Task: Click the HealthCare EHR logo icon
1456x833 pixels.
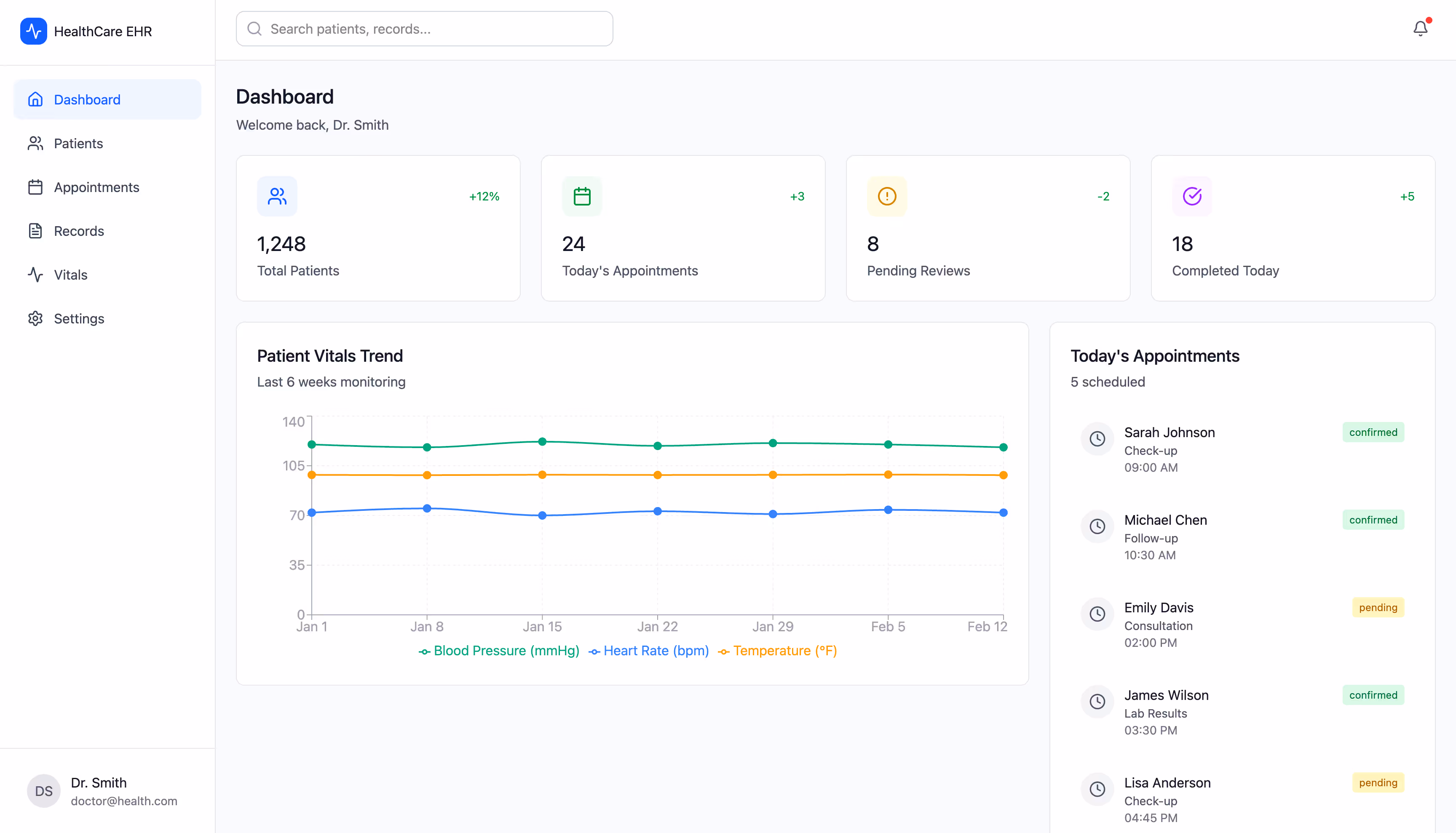Action: [33, 32]
